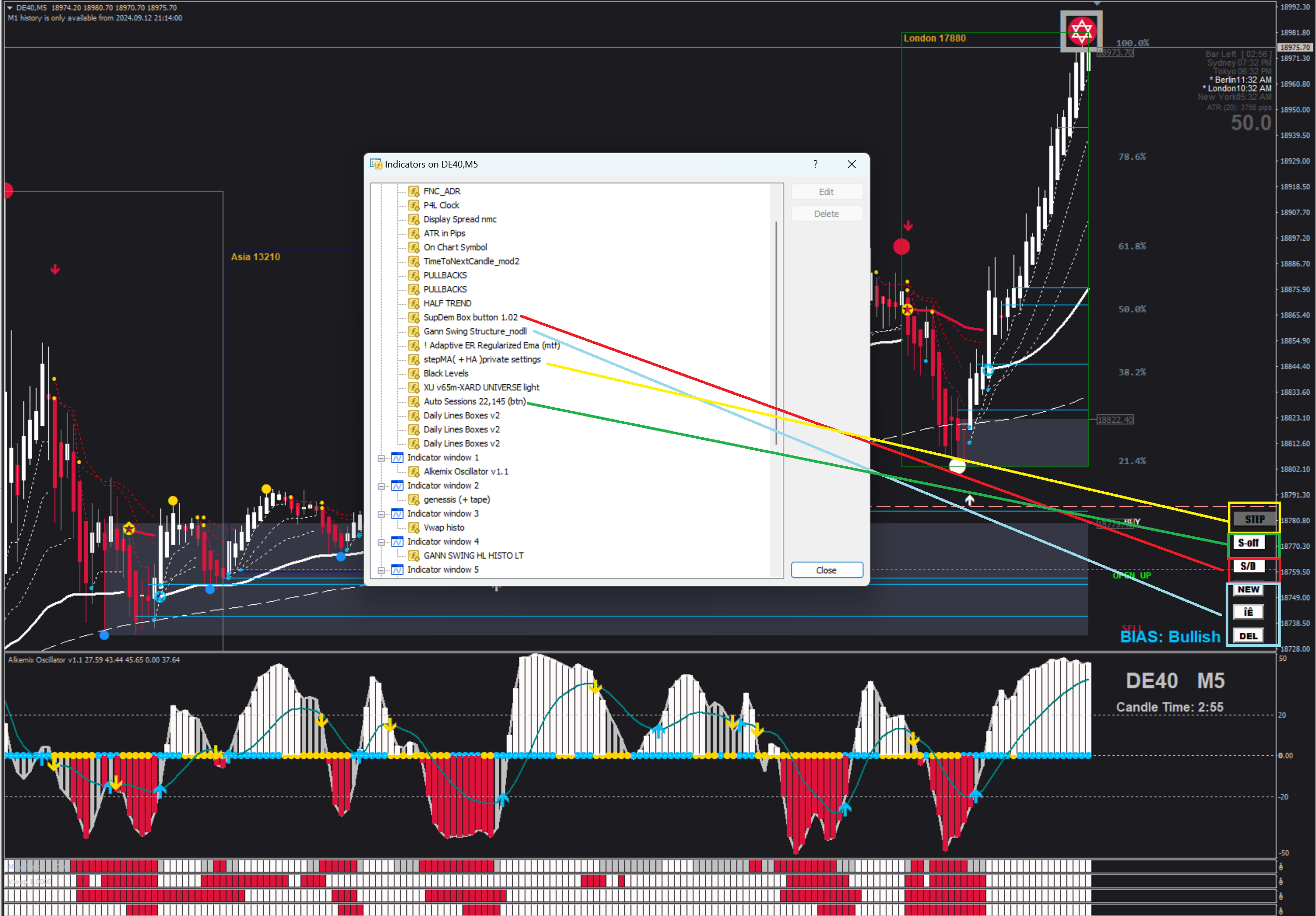The width and height of the screenshot is (1316, 916).
Task: Click the Alkemix Oscillator v1.1 icon
Action: click(x=414, y=471)
